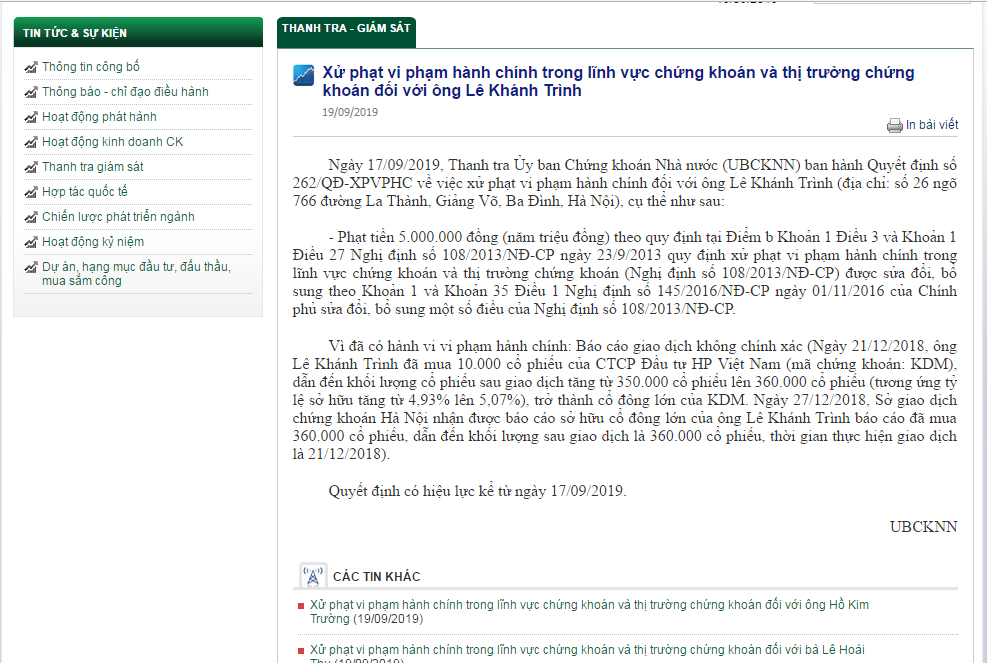
Task: Click the red bullet before Hồ Kim Trường article
Action: (301, 606)
